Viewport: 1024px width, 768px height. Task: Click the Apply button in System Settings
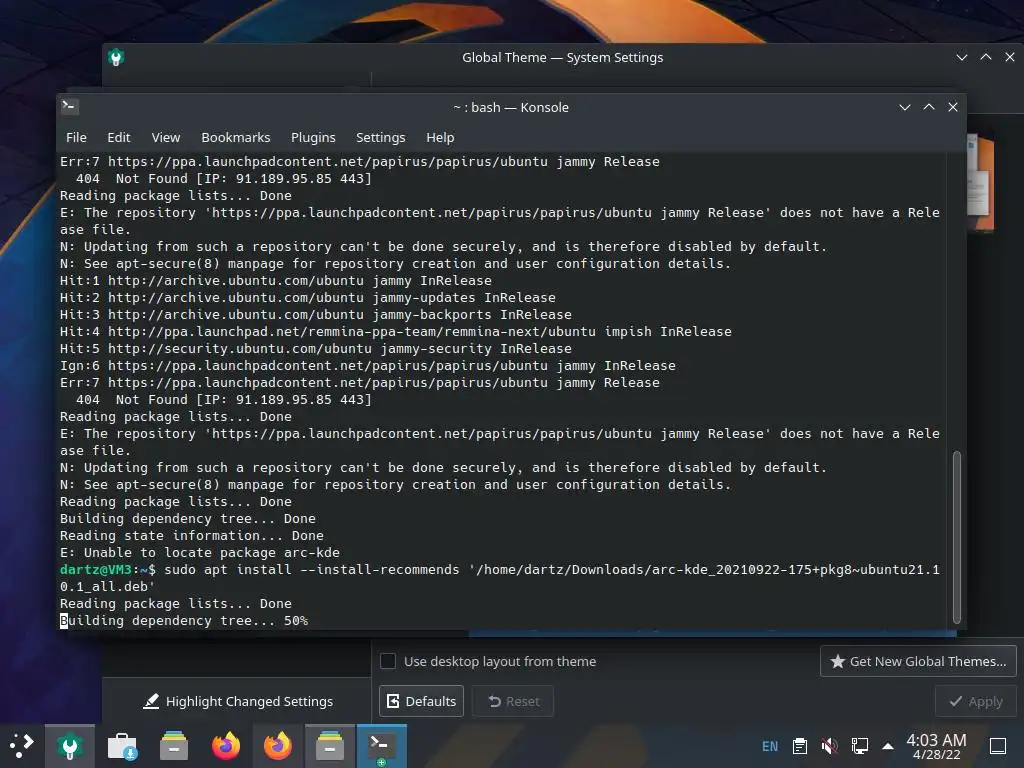click(976, 701)
